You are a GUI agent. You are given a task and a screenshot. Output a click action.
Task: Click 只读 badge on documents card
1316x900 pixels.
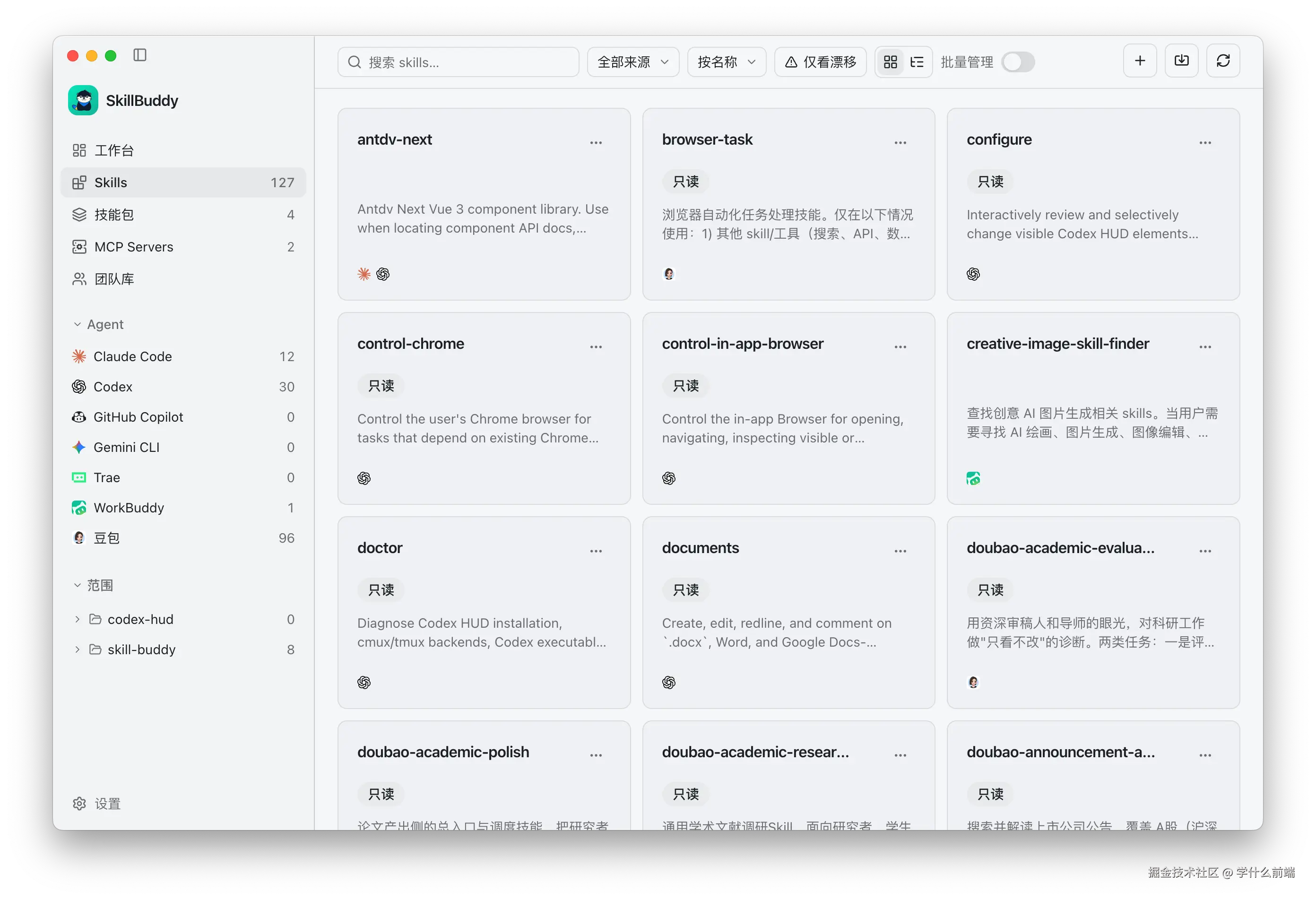click(685, 590)
